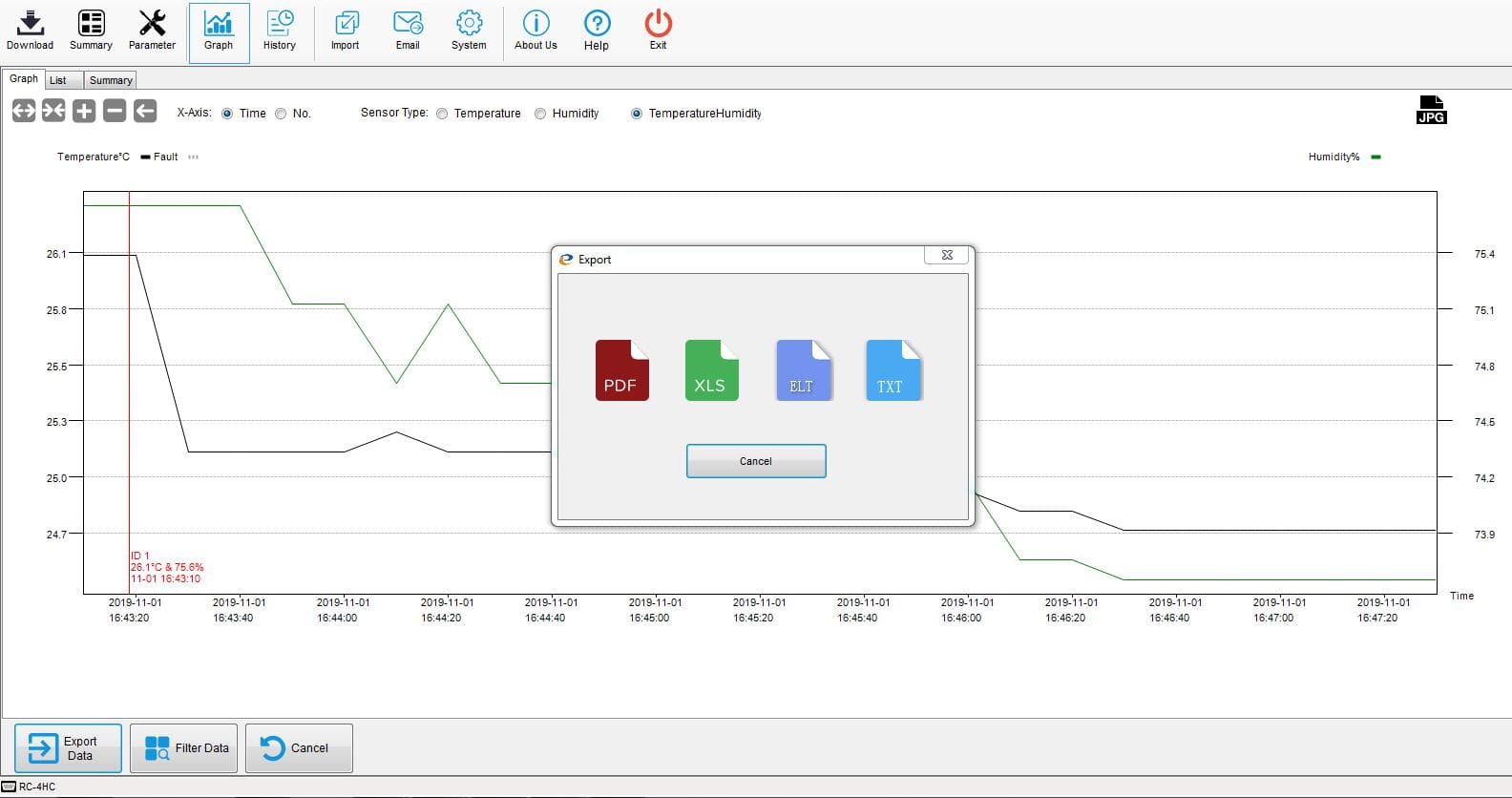Switch to the List tab
Screen dimensions: 1512x798
[x=58, y=80]
